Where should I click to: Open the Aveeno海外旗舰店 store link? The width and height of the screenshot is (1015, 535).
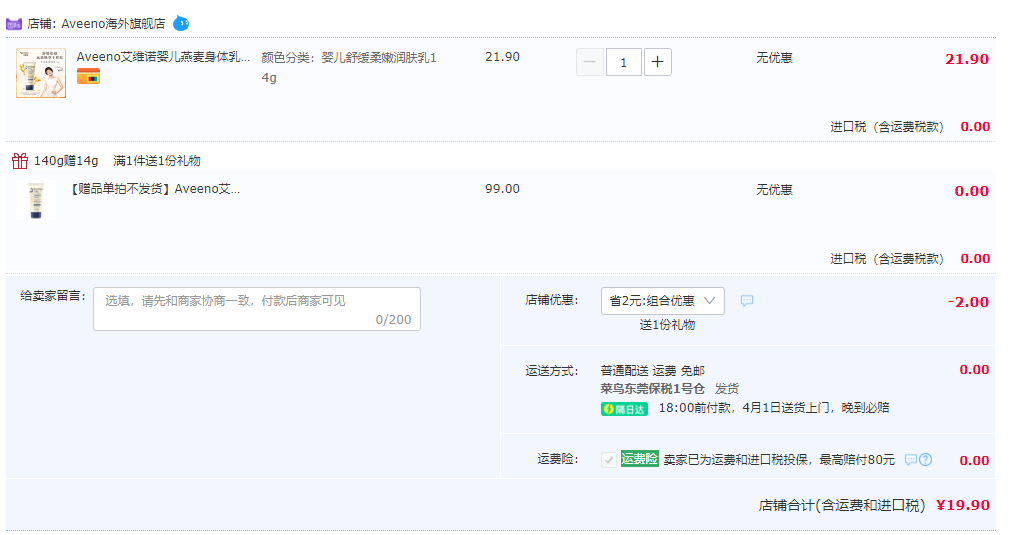[x=113, y=24]
